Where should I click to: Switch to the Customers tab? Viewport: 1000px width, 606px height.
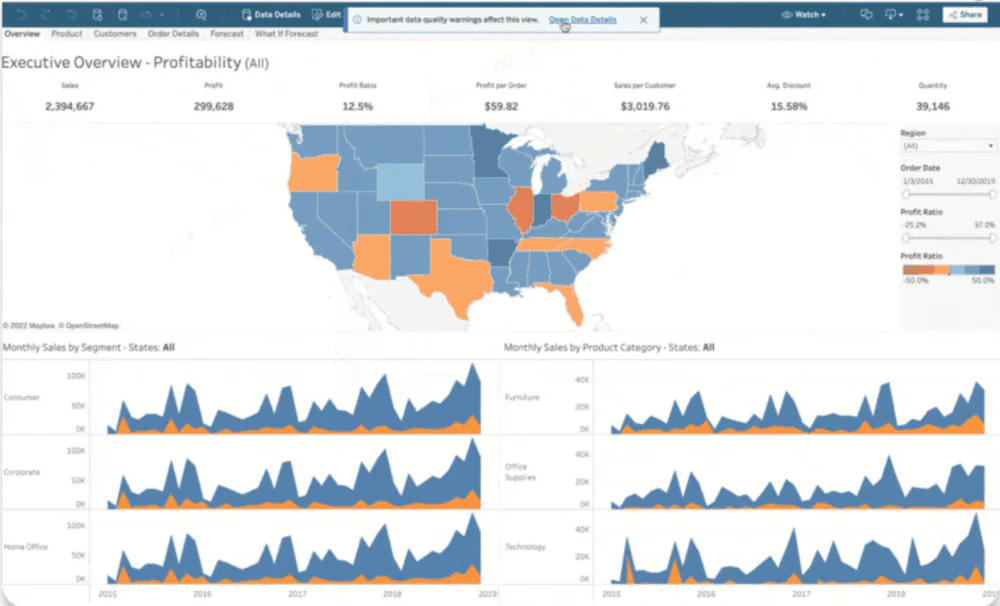pos(115,34)
